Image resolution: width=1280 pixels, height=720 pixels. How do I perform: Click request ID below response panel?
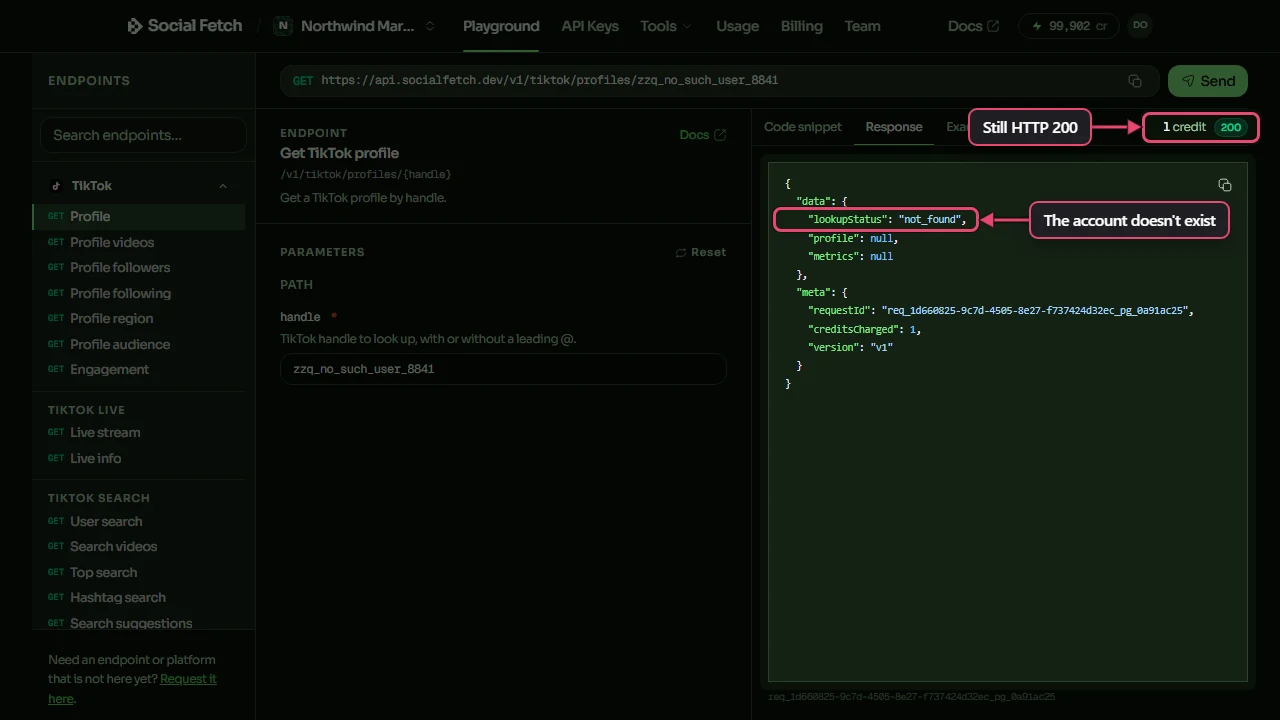point(911,697)
